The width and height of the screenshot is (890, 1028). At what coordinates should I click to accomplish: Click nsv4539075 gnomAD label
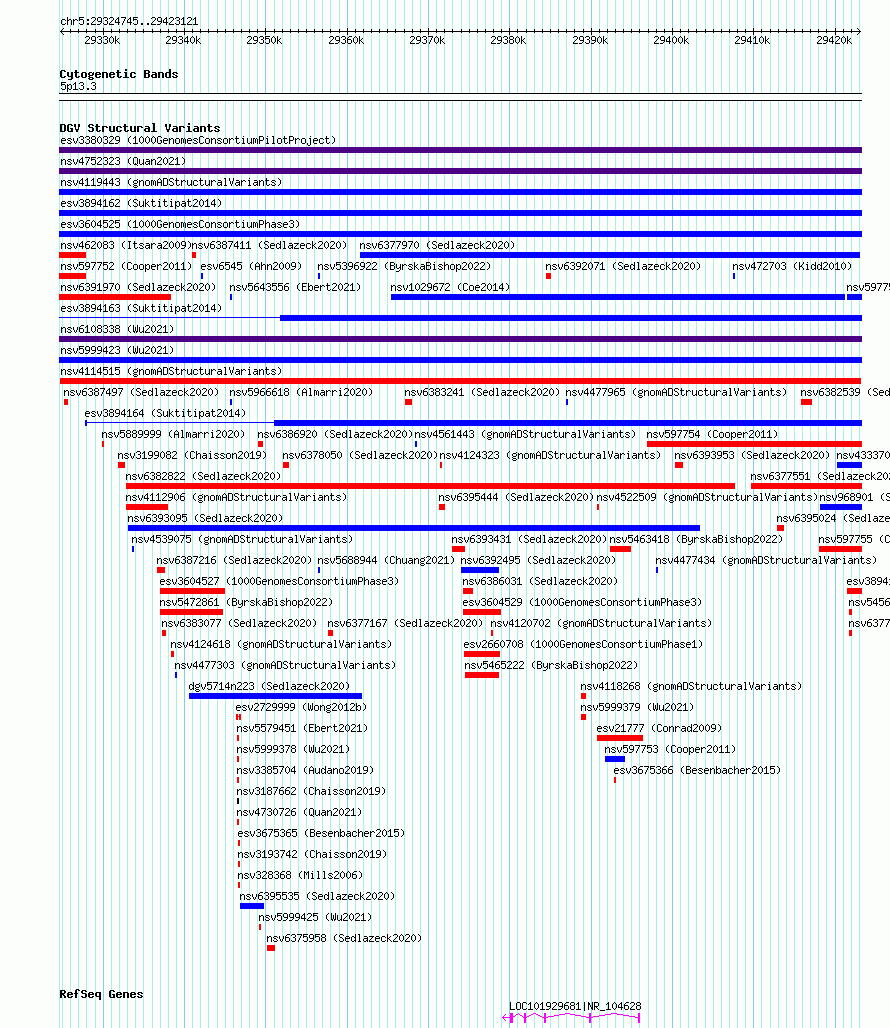(242, 539)
